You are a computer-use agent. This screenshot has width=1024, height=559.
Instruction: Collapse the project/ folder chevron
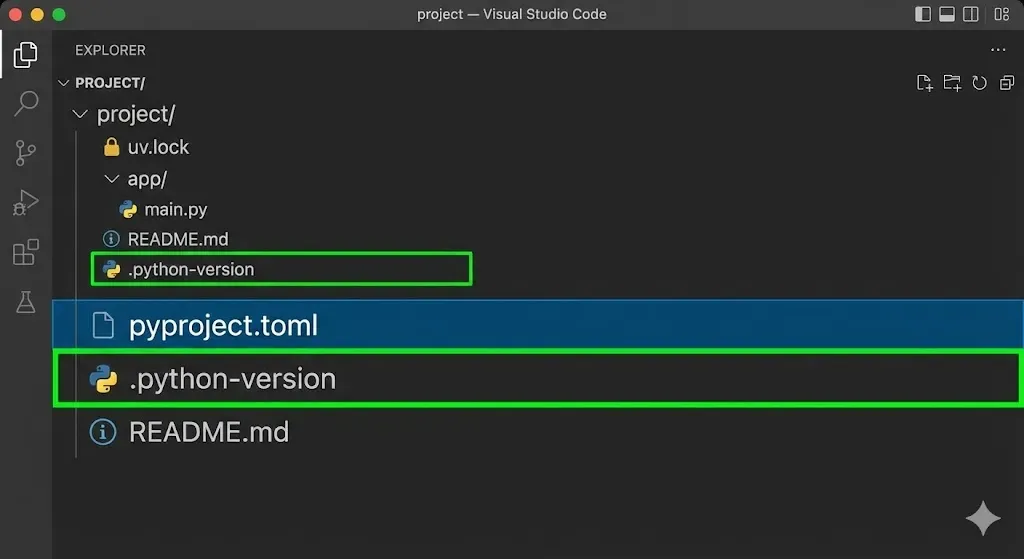pyautogui.click(x=81, y=115)
